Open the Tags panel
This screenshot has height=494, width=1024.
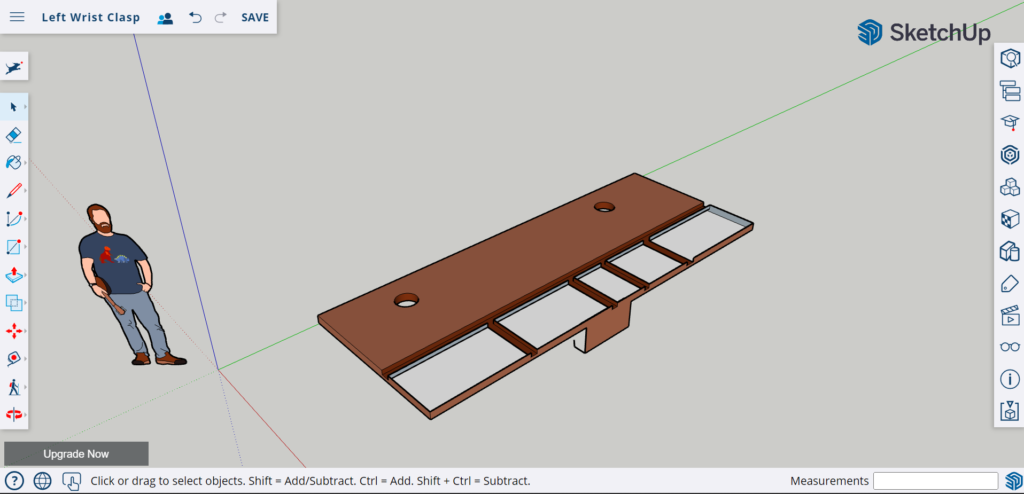pyautogui.click(x=1010, y=283)
